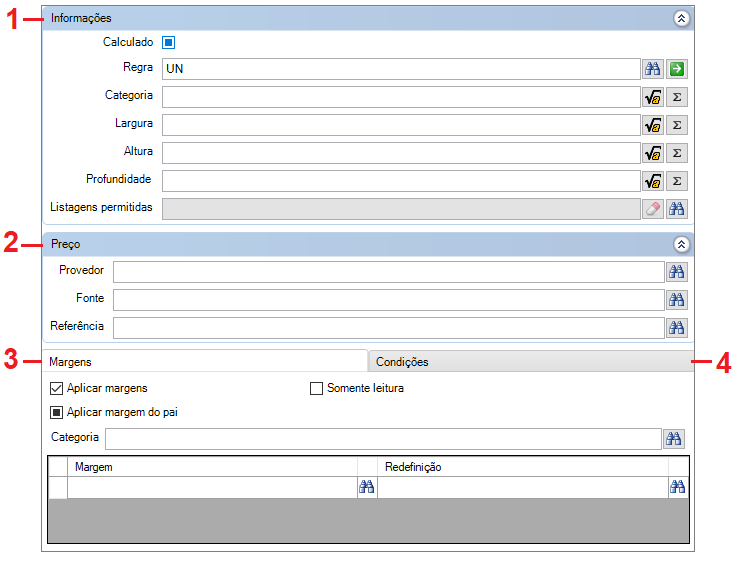Click the Provedor input field
This screenshot has width=738, height=562.
pyautogui.click(x=389, y=272)
